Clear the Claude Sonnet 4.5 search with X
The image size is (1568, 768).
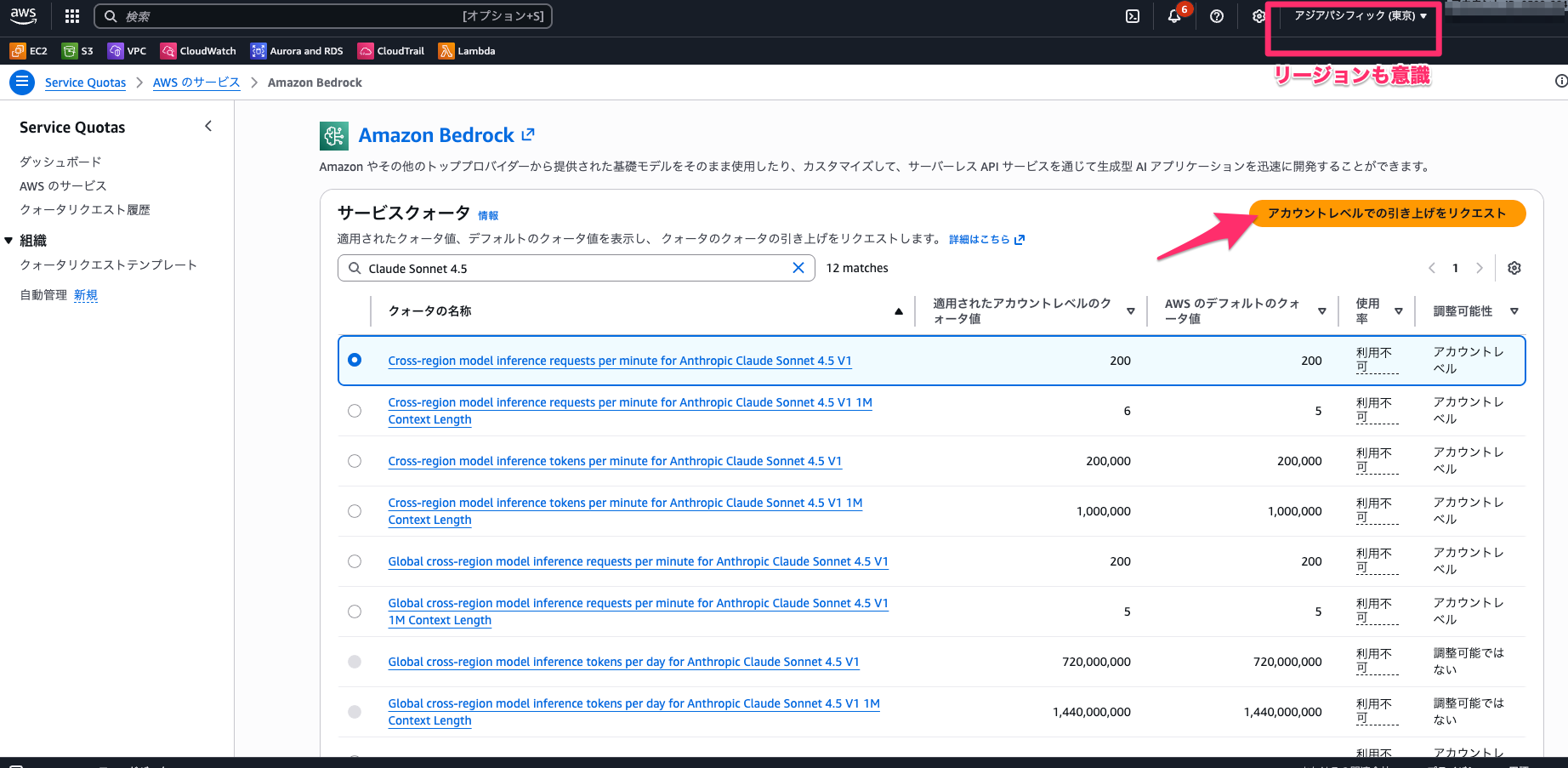[x=798, y=267]
